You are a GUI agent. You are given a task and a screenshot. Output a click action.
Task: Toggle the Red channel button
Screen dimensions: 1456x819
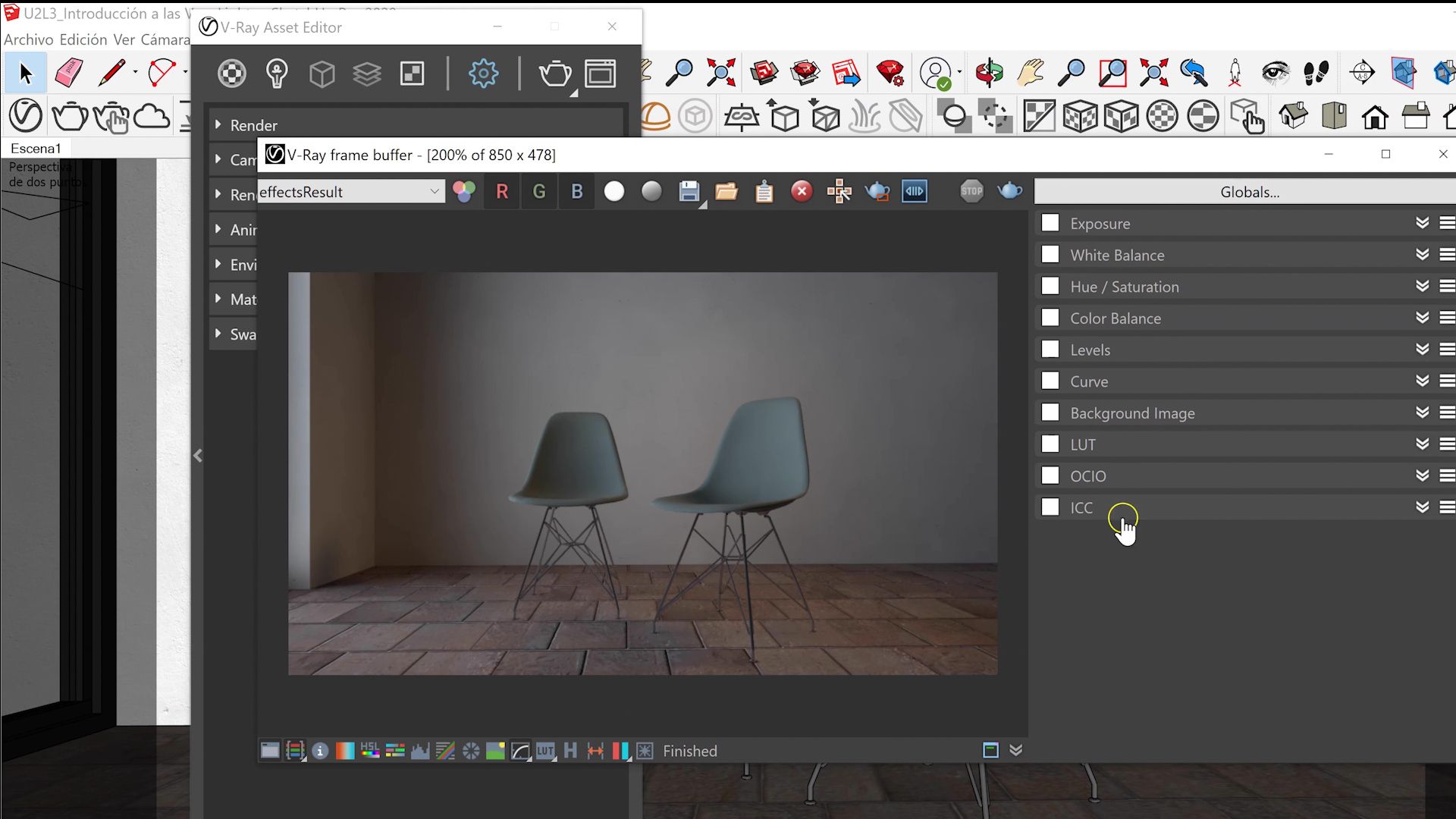tap(502, 192)
